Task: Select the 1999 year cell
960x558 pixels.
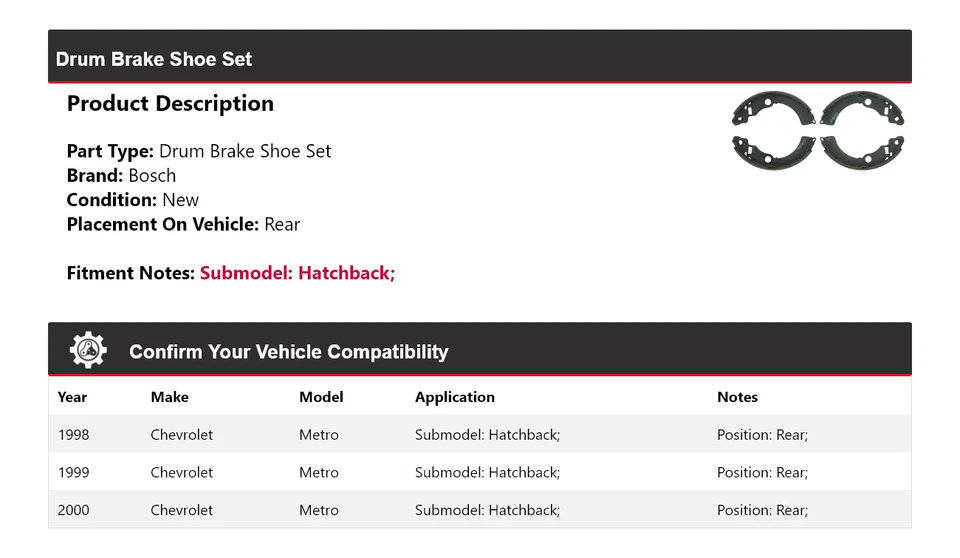Action: (x=73, y=472)
